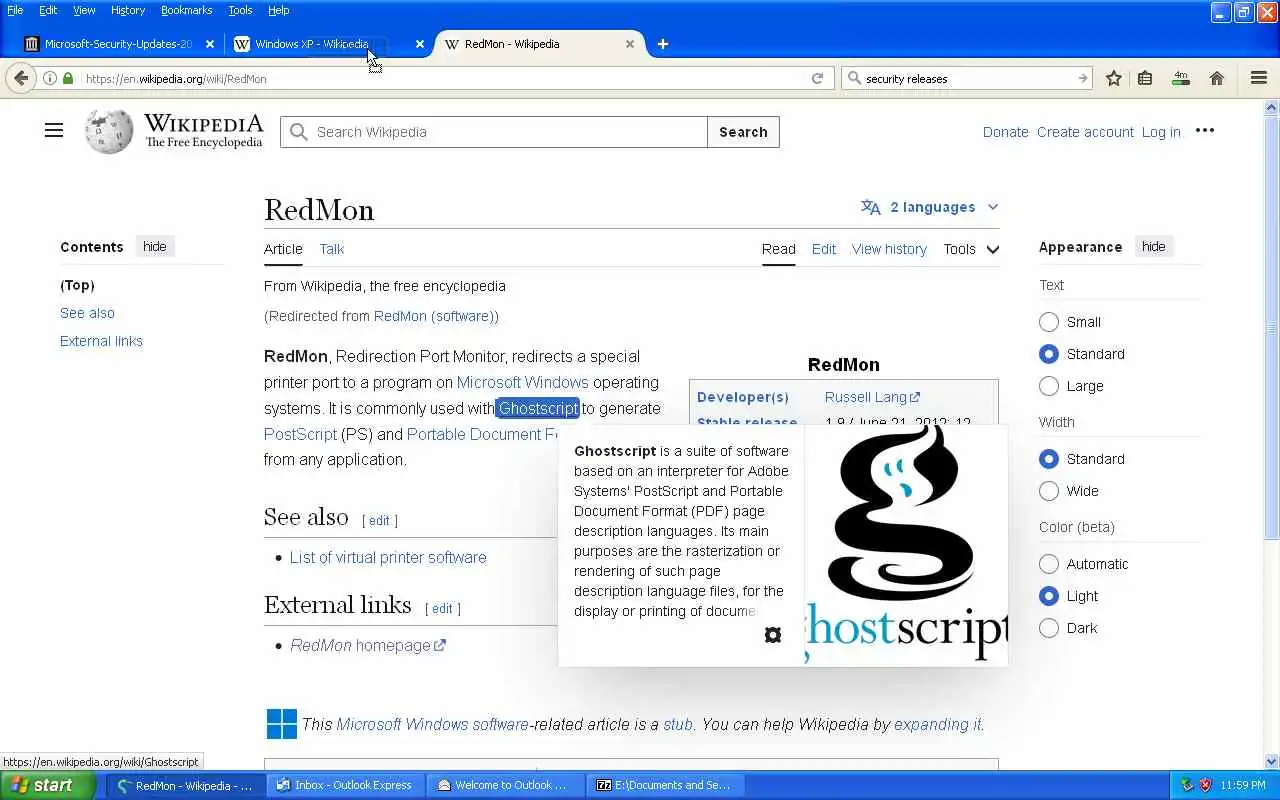
Task: Click the Wikipedia globe logo
Action: (109, 131)
